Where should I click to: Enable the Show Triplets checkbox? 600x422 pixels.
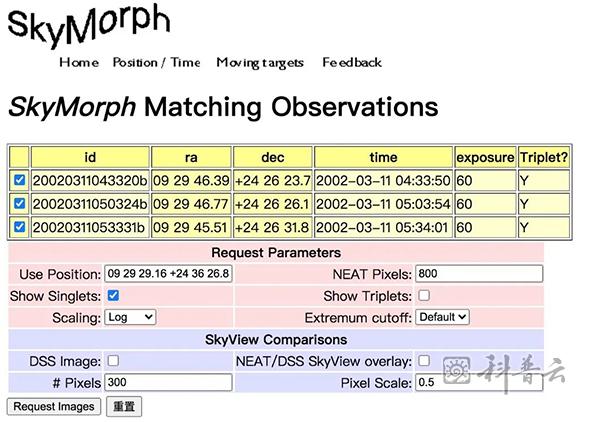424,295
